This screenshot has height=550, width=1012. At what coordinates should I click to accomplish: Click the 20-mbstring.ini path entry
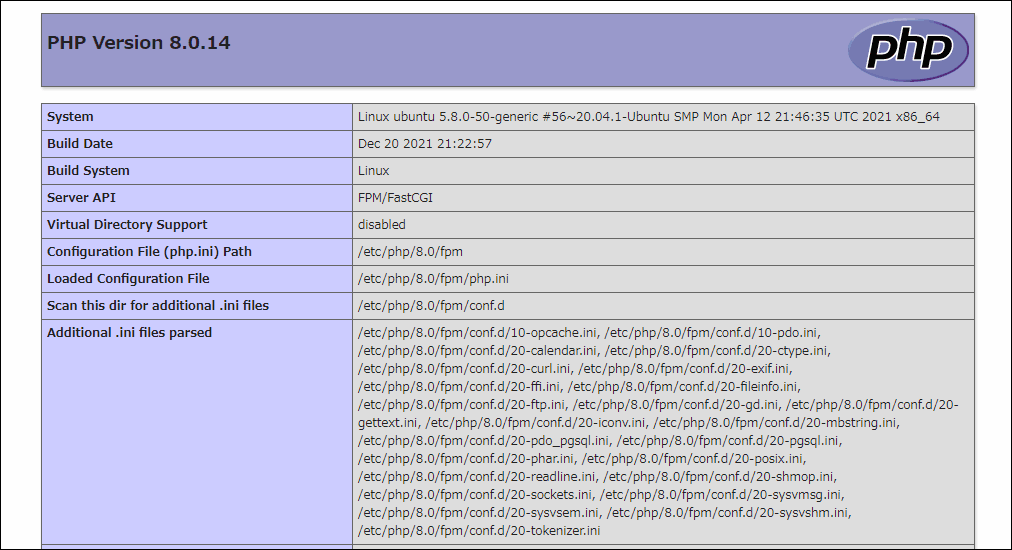coord(776,423)
